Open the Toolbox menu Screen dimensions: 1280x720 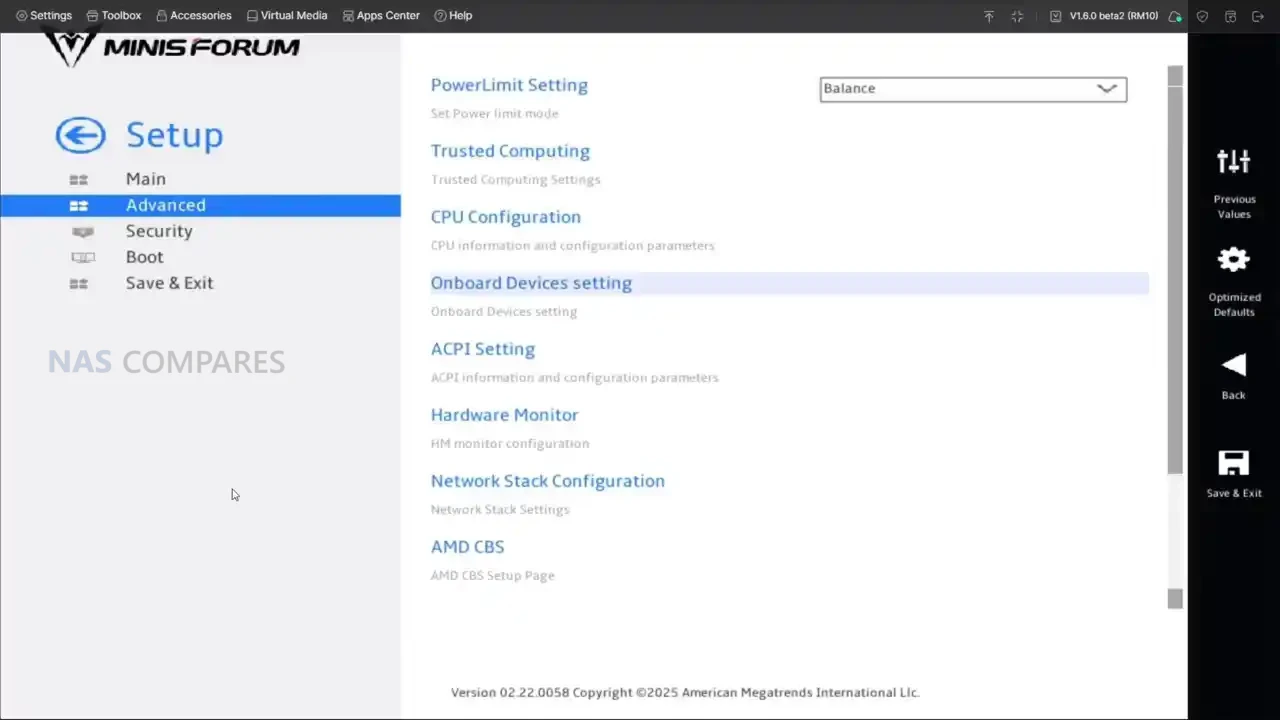[114, 16]
